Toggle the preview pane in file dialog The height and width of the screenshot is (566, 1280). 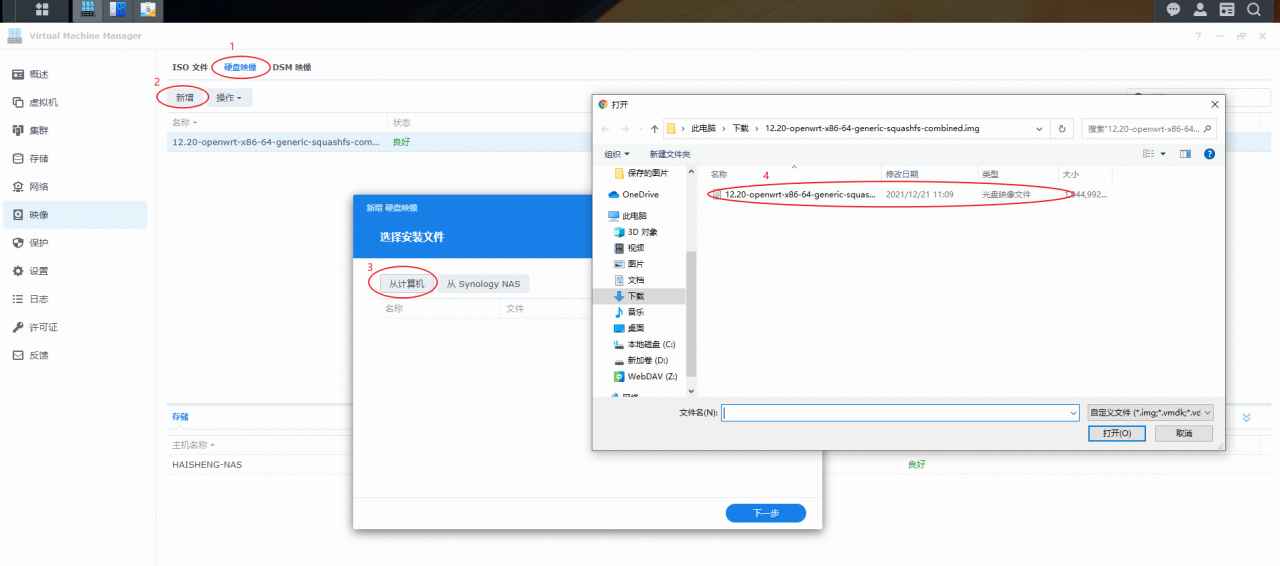pos(1186,154)
